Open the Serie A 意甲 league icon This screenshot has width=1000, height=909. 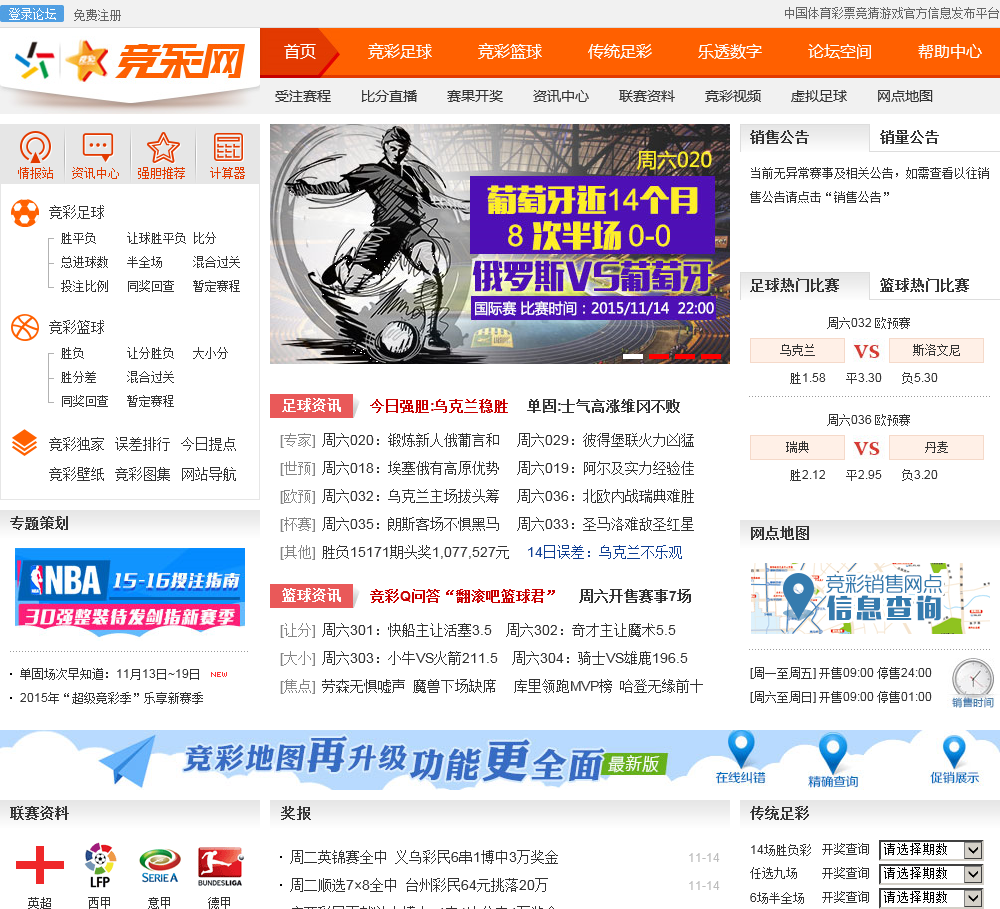tap(159, 866)
